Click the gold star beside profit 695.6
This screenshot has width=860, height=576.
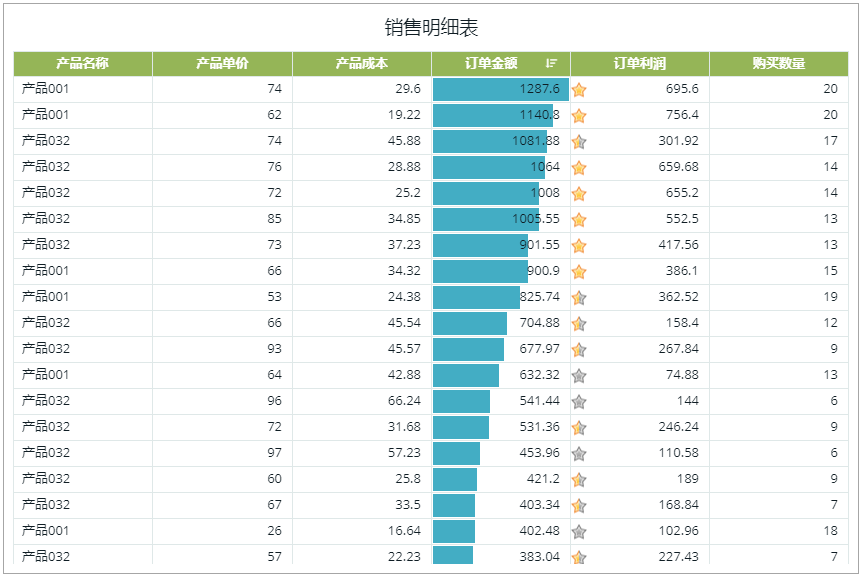[x=579, y=90]
